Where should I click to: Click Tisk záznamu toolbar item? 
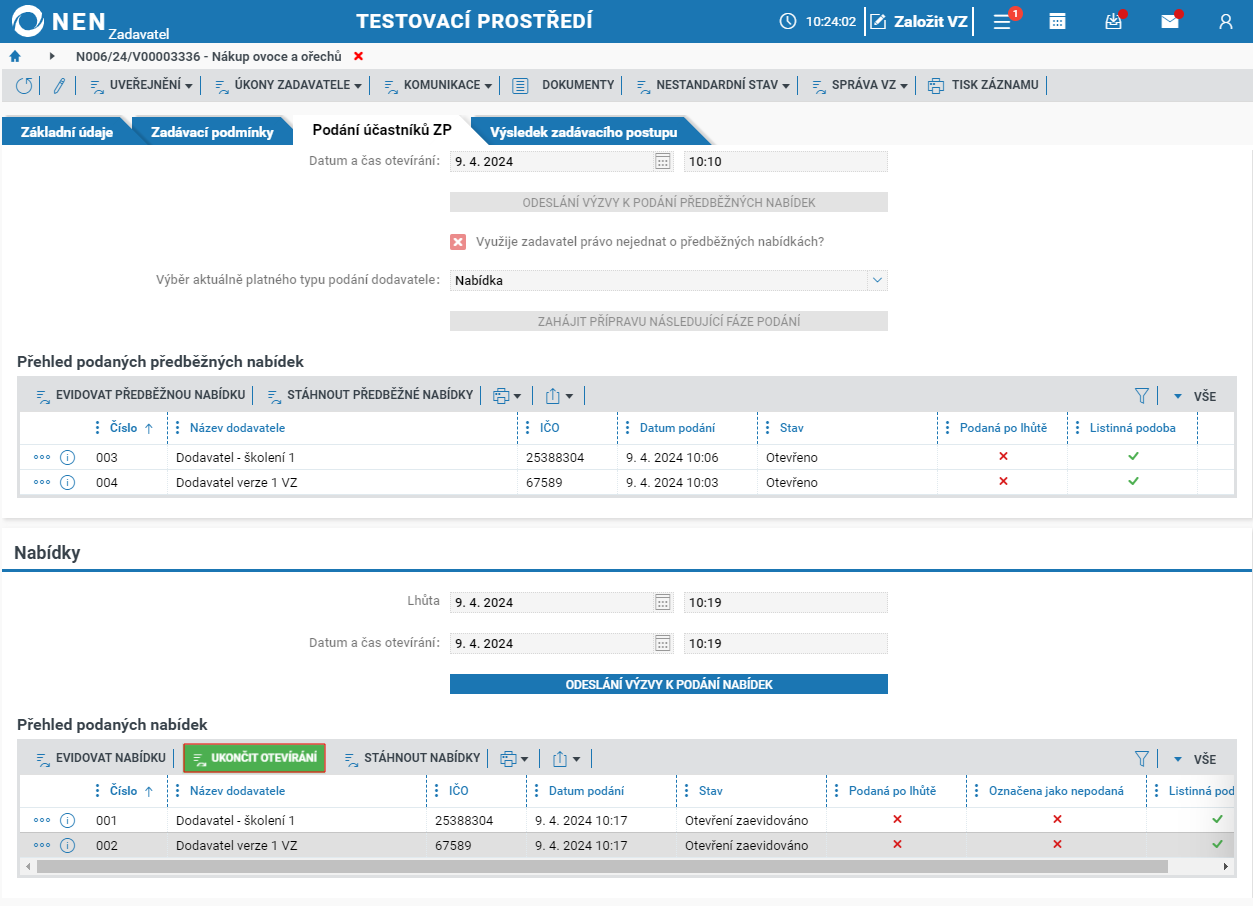click(x=984, y=86)
